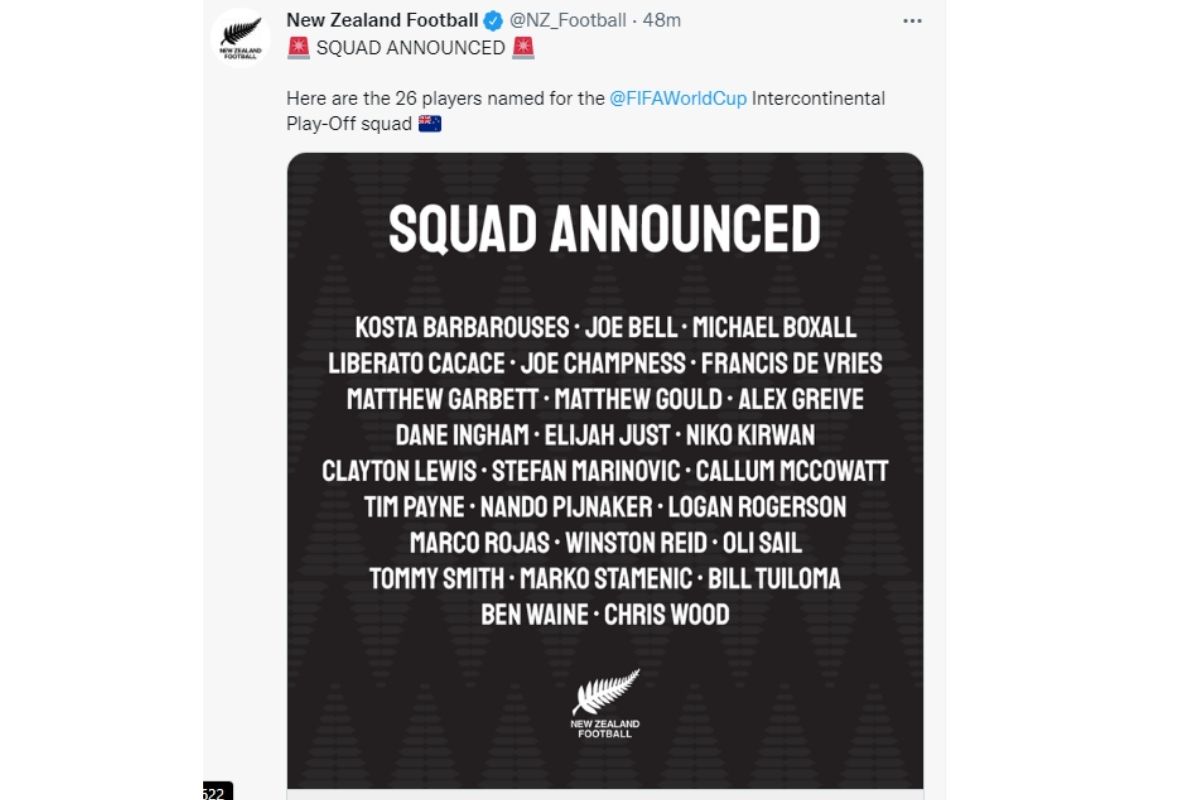Open the New Zealand Football profile avatar
Screen dimensions: 1200x800
point(241,36)
